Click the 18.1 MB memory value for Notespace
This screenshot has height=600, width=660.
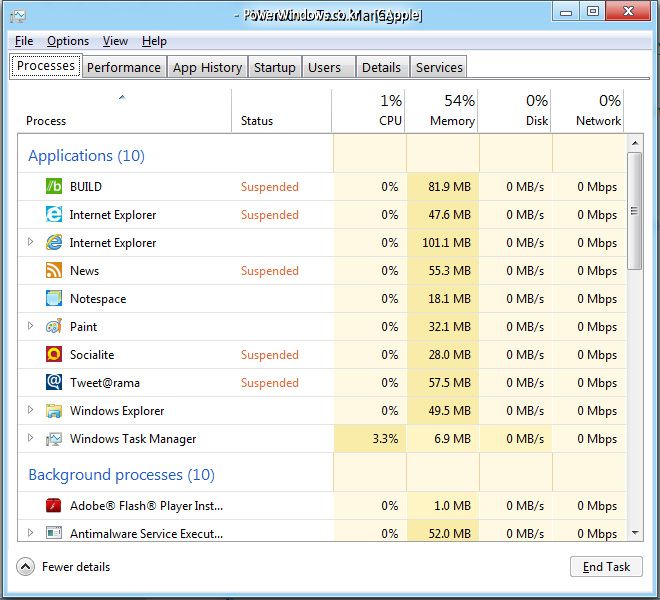coord(449,299)
